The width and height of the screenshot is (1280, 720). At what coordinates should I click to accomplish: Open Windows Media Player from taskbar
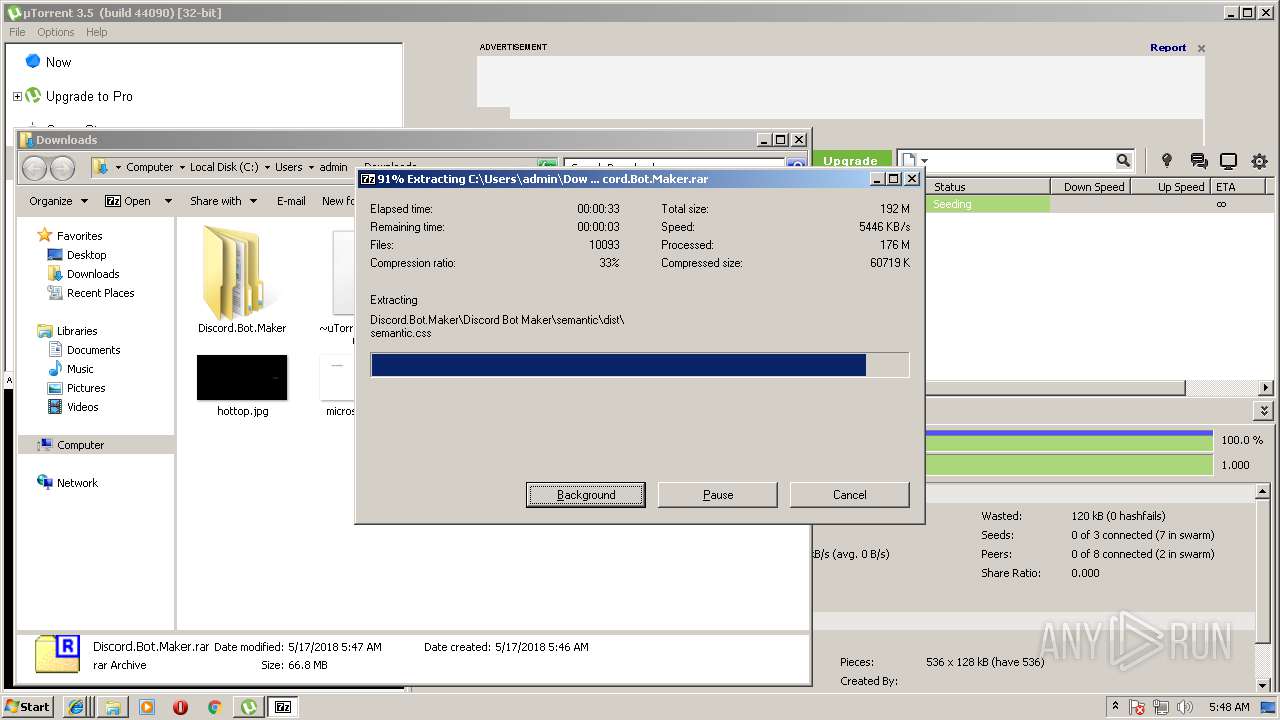147,707
